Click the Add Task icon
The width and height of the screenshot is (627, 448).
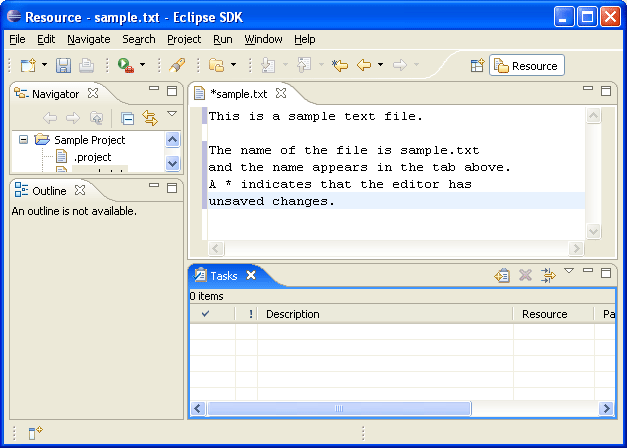pos(502,276)
